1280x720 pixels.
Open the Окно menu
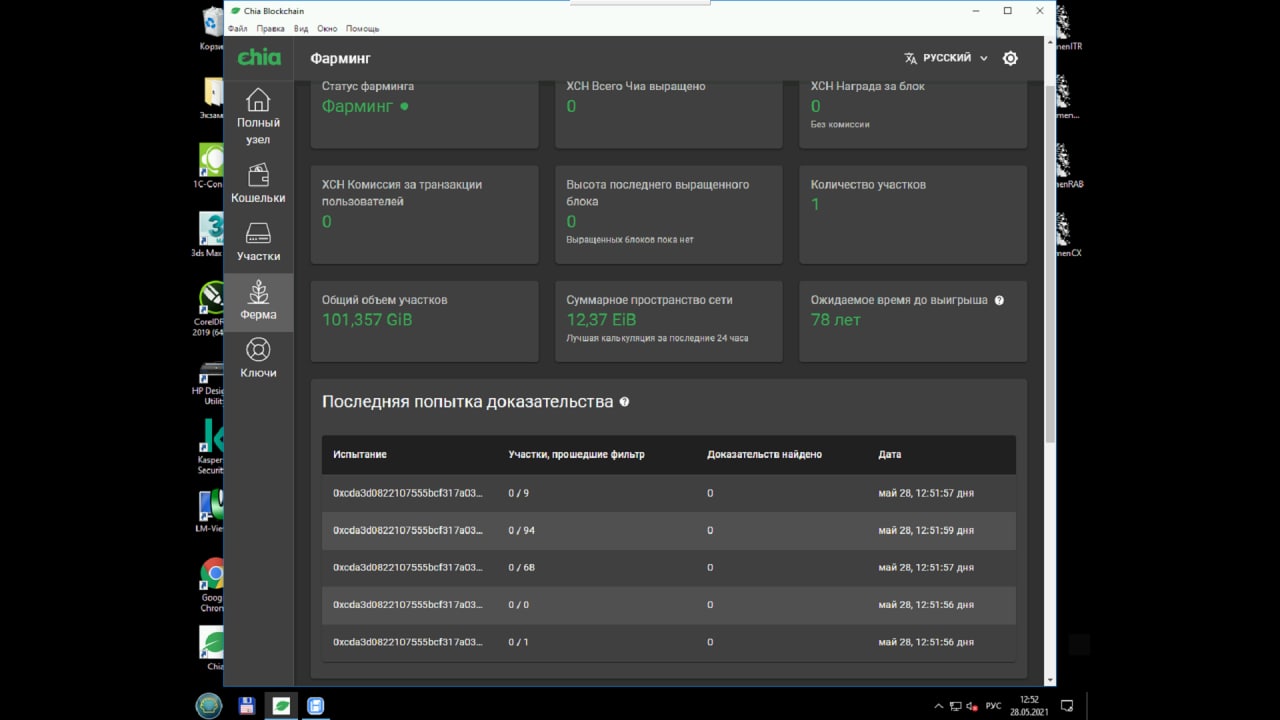(x=327, y=29)
